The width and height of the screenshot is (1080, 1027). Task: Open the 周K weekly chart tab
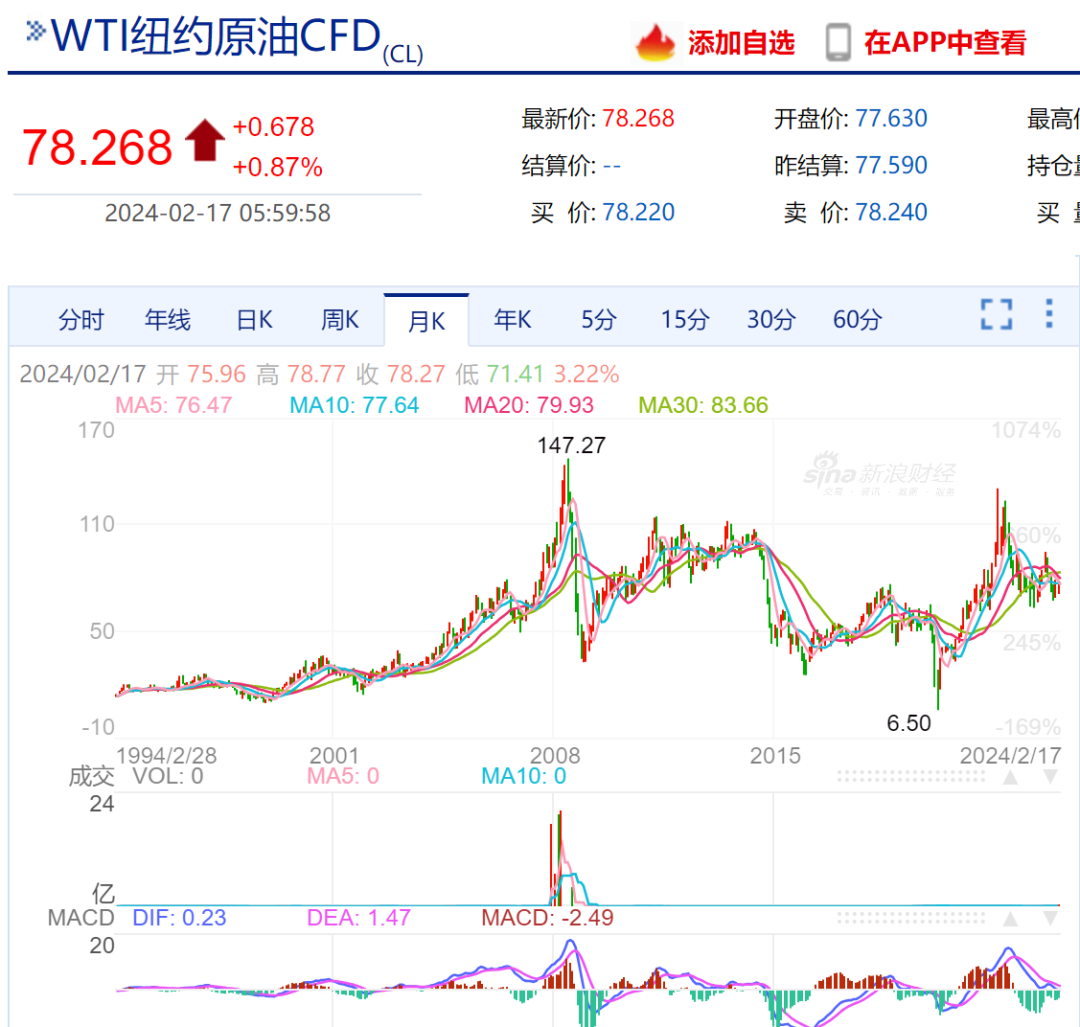click(x=340, y=320)
